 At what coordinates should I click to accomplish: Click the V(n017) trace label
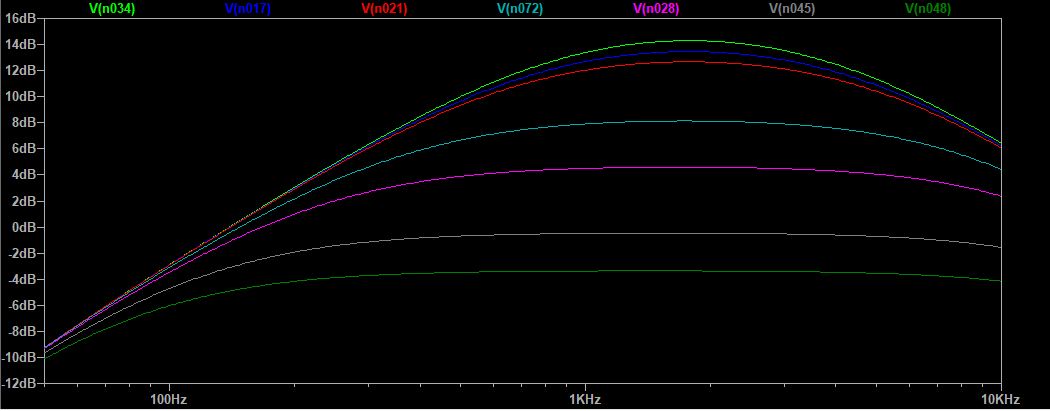pos(248,9)
